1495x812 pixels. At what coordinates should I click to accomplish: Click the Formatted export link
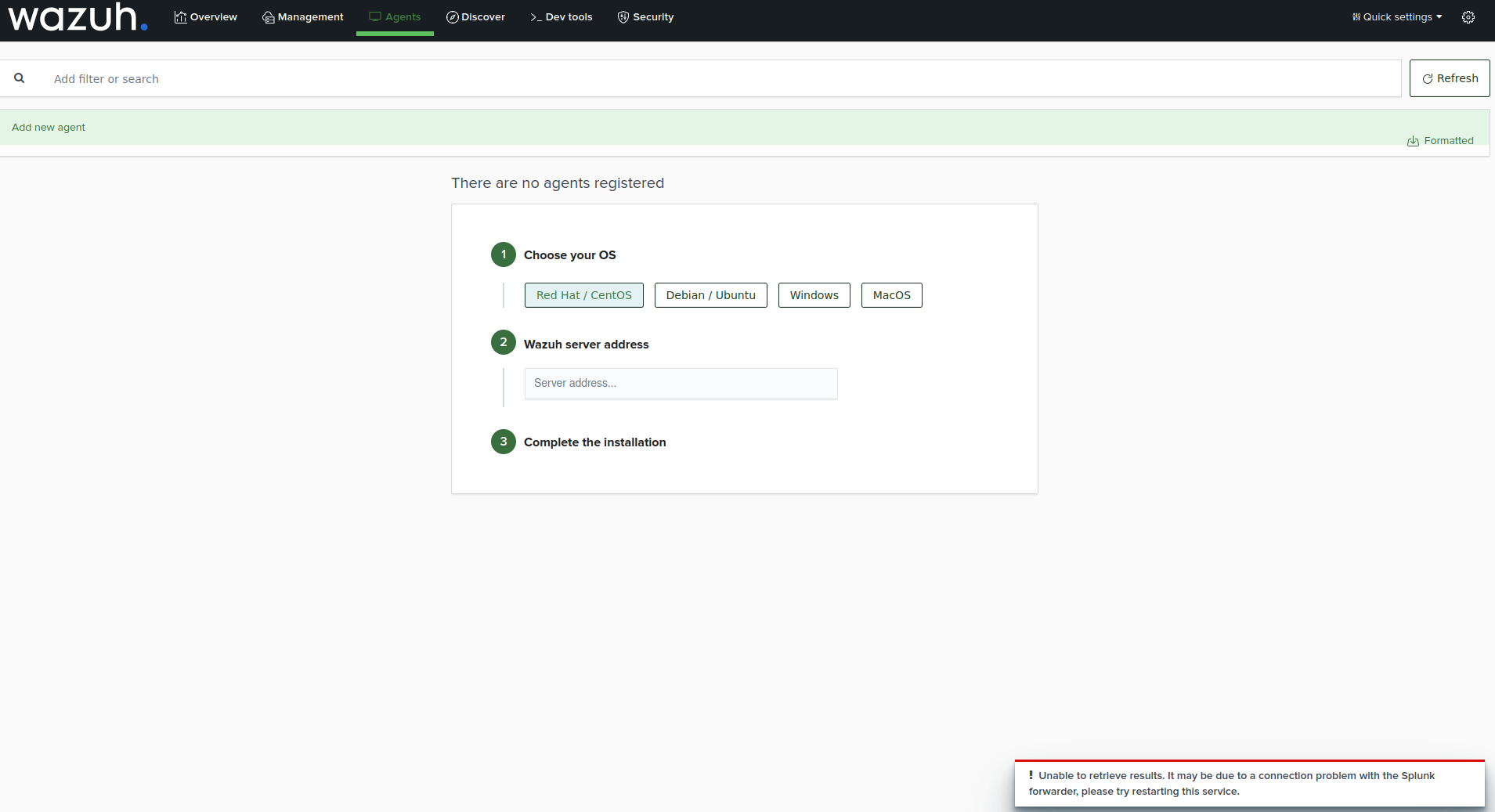click(x=1448, y=141)
